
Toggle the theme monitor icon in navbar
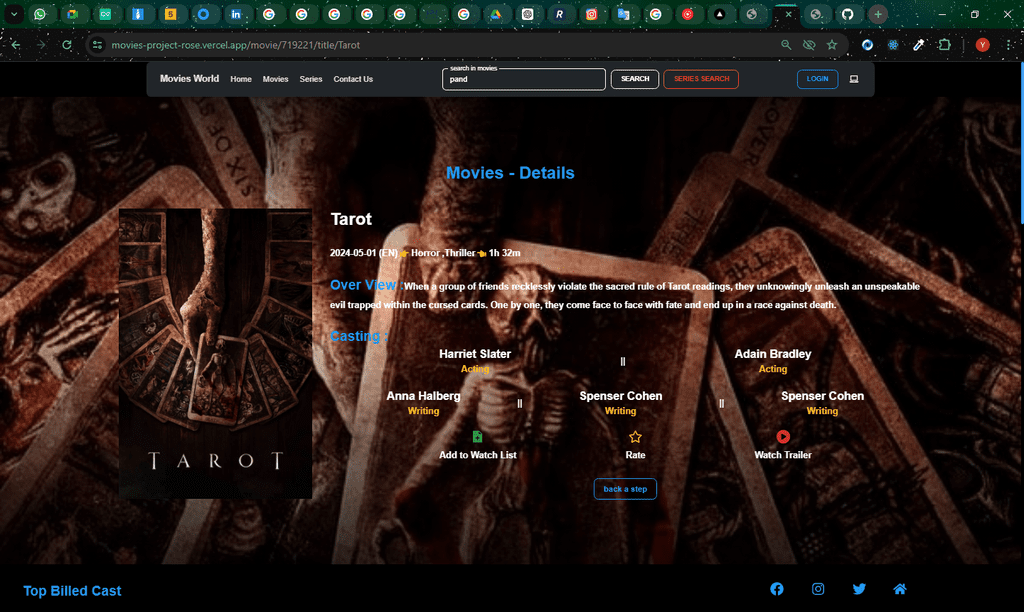(854, 79)
